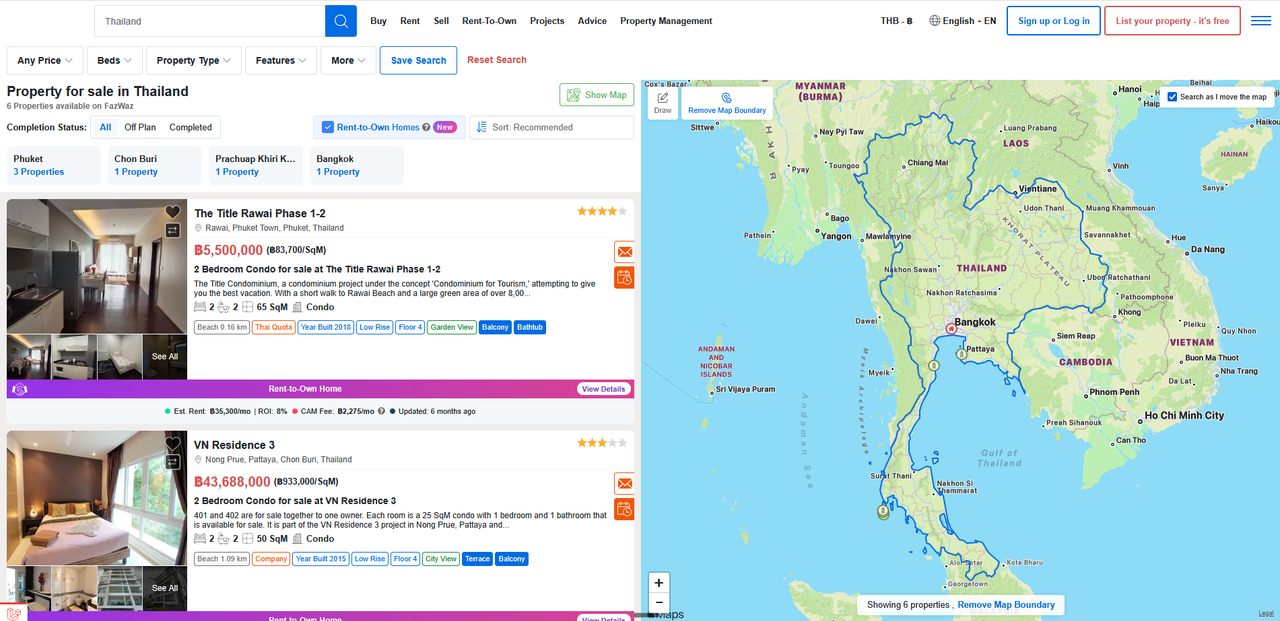
Task: Filter by Chon Buri 1 Property
Action: tap(155, 165)
